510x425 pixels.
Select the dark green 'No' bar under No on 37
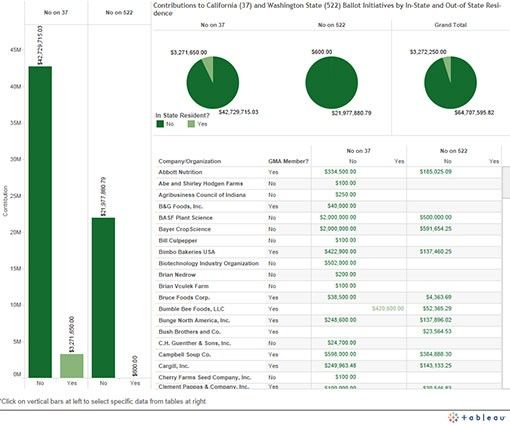pyautogui.click(x=40, y=222)
